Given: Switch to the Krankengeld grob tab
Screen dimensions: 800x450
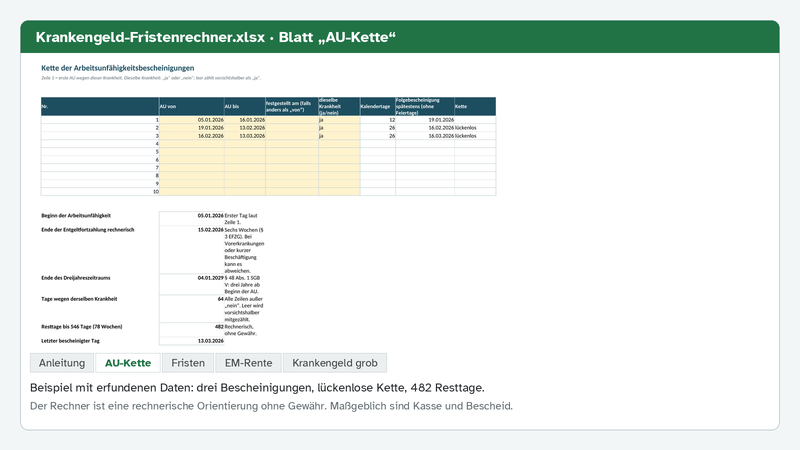Looking at the screenshot, I should click(x=335, y=363).
